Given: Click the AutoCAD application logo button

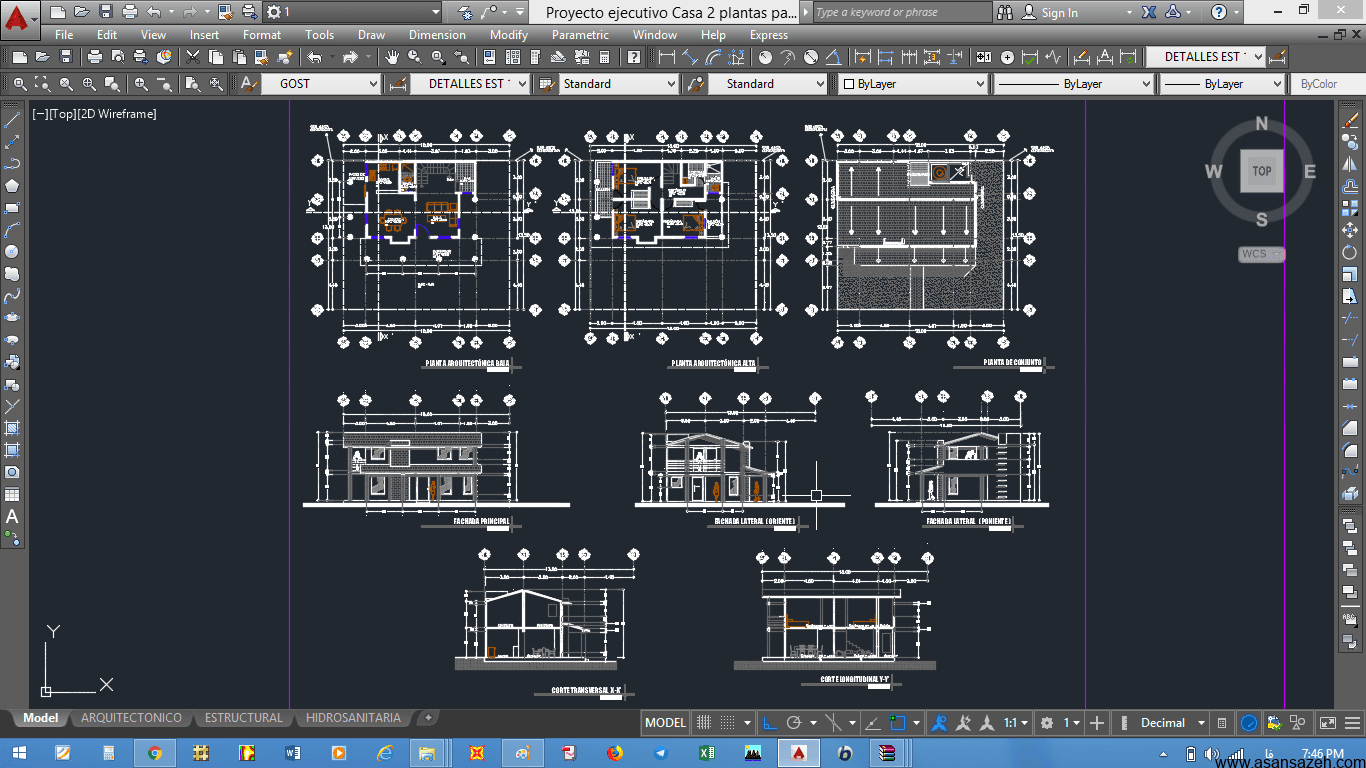Looking at the screenshot, I should pyautogui.click(x=17, y=17).
